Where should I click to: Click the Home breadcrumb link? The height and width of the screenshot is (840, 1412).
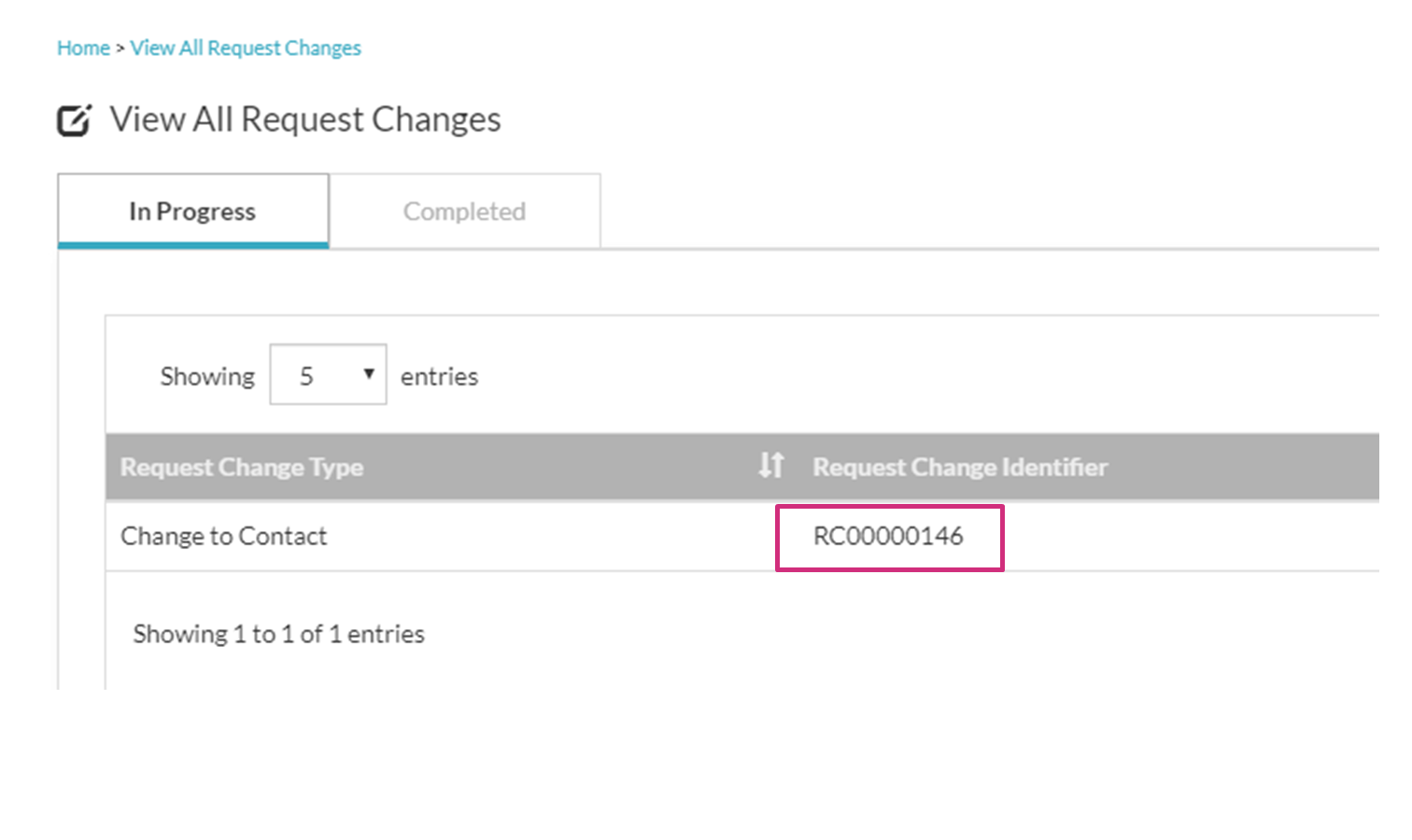click(83, 48)
